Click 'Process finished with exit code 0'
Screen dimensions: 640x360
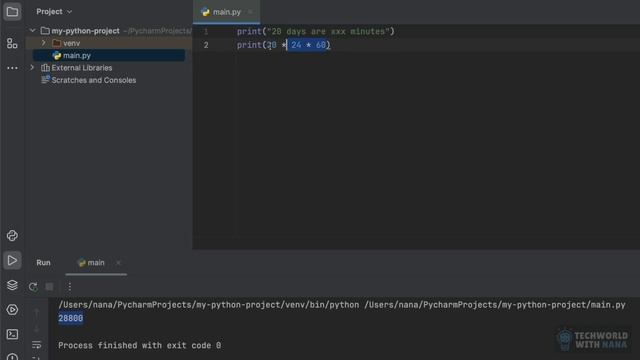pos(140,345)
